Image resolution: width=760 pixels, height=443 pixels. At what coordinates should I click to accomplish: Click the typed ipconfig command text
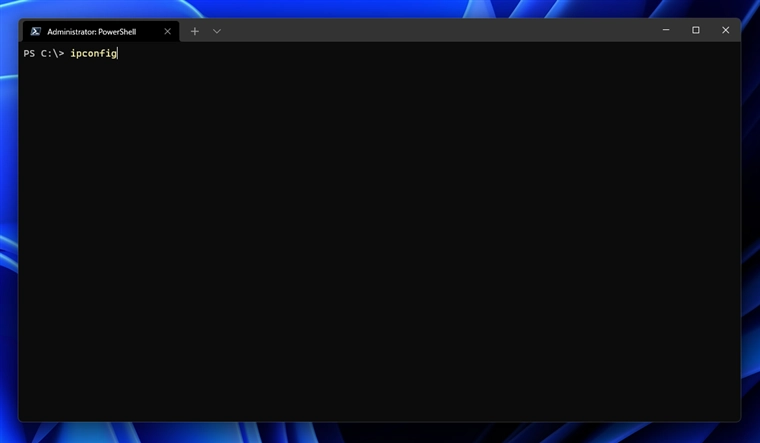94,53
